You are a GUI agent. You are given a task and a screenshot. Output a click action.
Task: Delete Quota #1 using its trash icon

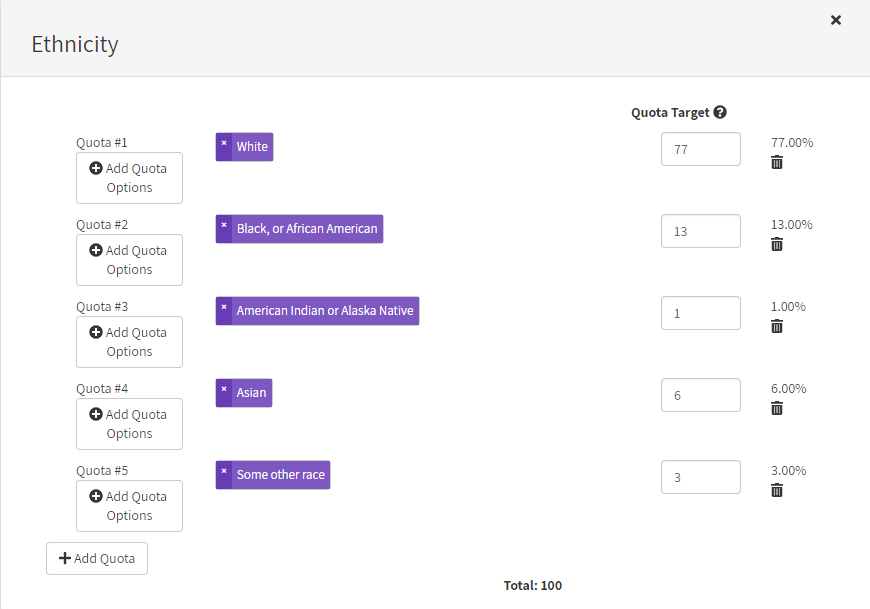[777, 162]
